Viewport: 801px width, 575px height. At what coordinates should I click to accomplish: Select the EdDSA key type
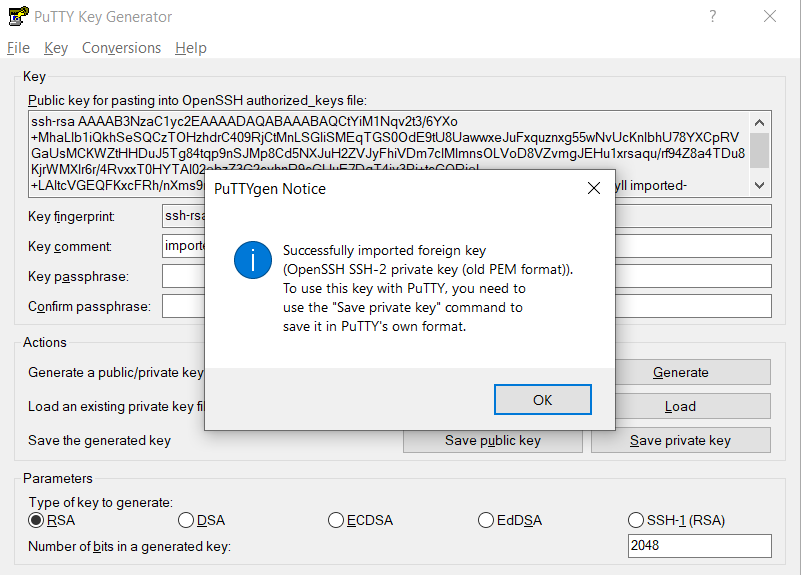[x=510, y=520]
